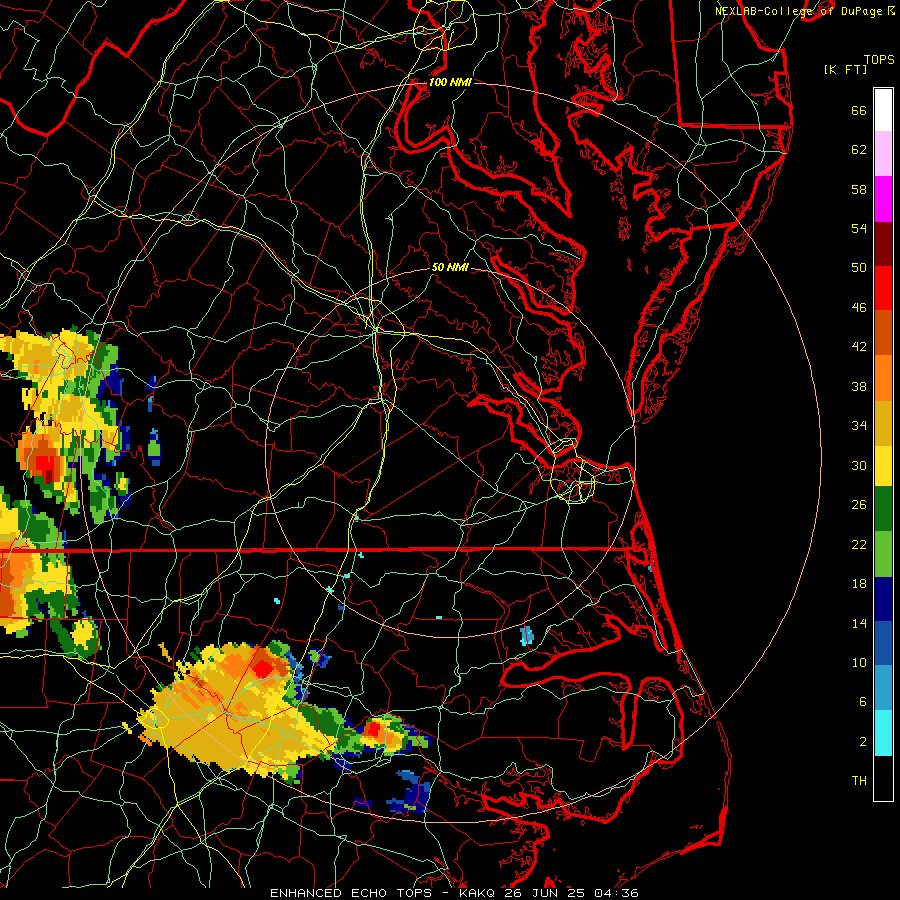
Task: Click the TH legend label
Action: [859, 781]
